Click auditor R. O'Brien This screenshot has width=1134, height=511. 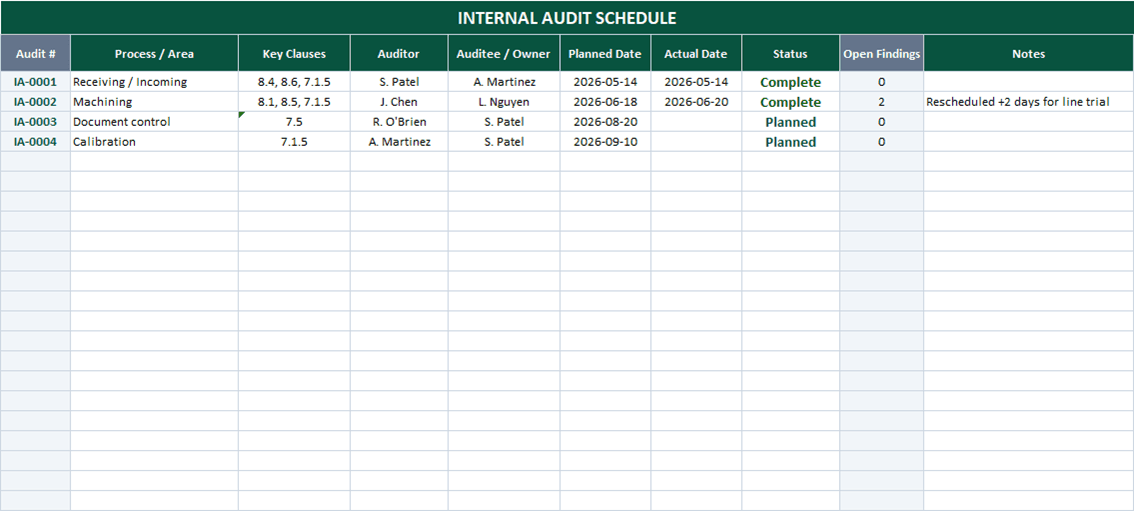(x=399, y=121)
